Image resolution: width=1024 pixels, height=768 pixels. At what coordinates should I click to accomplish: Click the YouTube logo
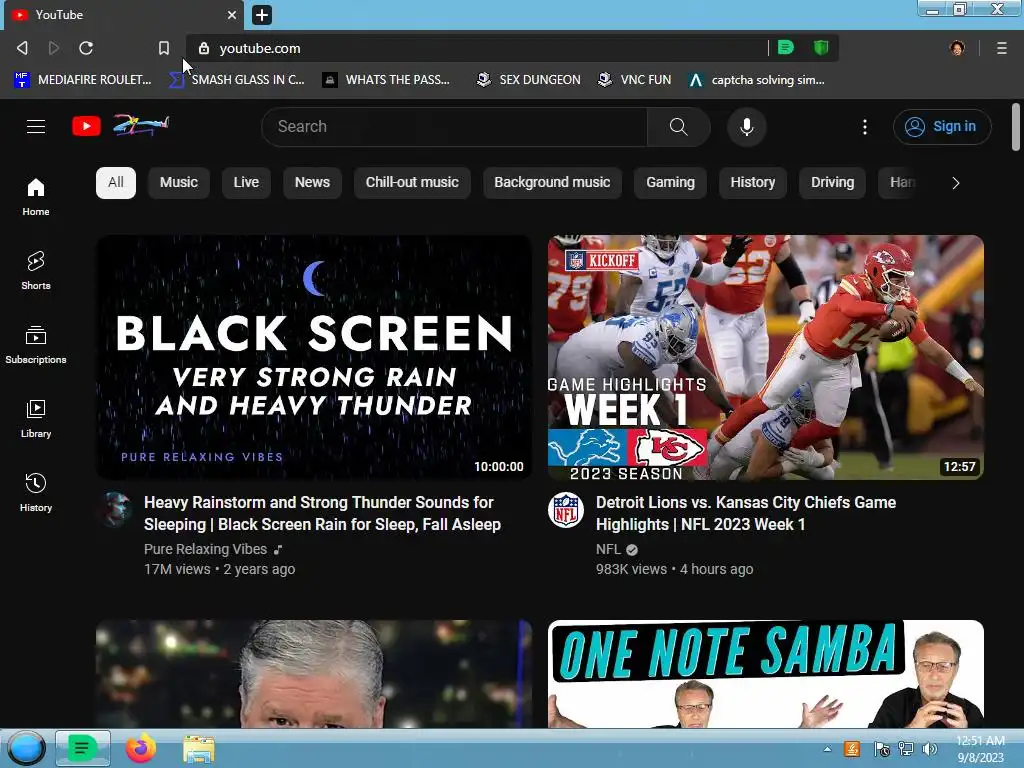121,125
